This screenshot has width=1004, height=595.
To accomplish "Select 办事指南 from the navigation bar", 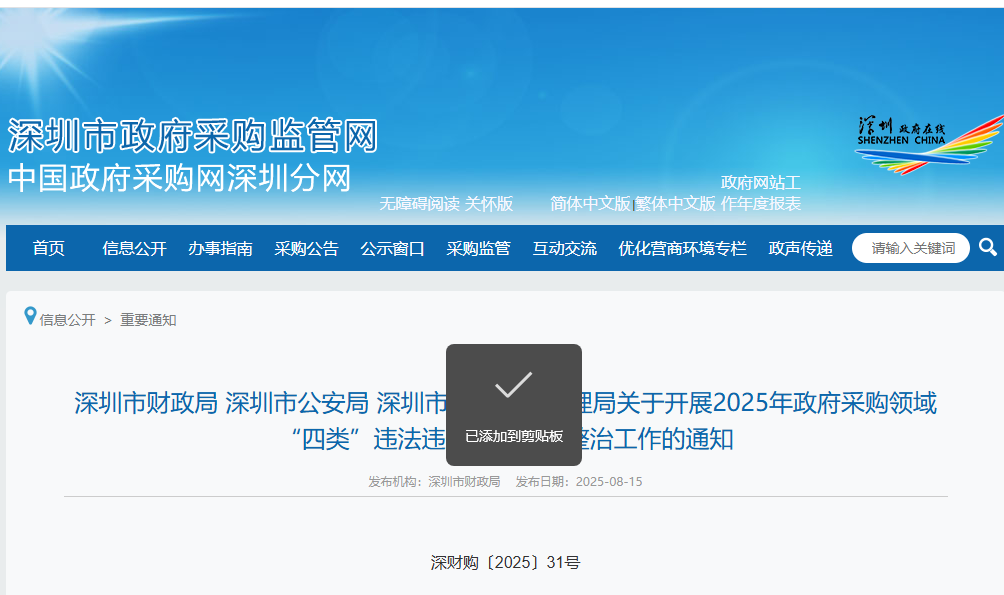I will click(x=221, y=247).
